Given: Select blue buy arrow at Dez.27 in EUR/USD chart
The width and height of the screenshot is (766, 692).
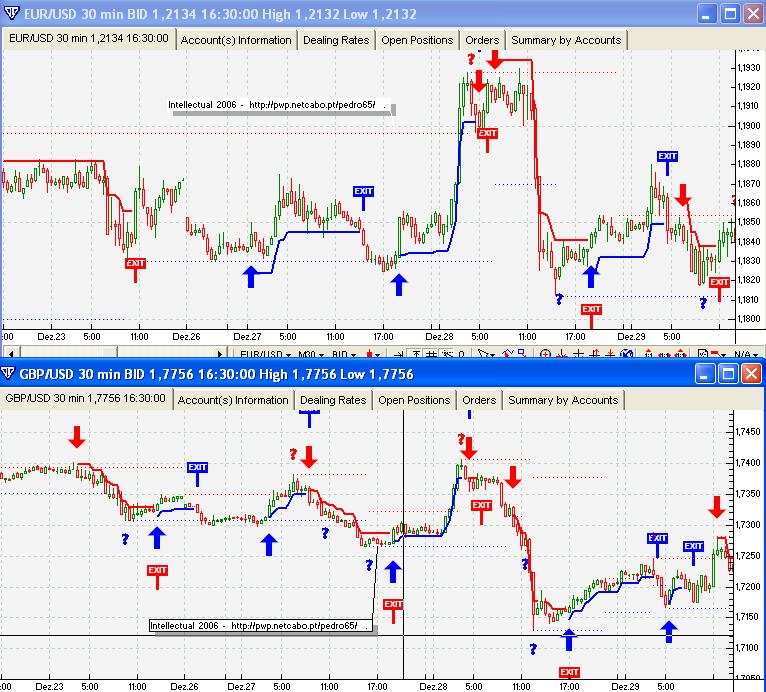Looking at the screenshot, I should point(251,277).
